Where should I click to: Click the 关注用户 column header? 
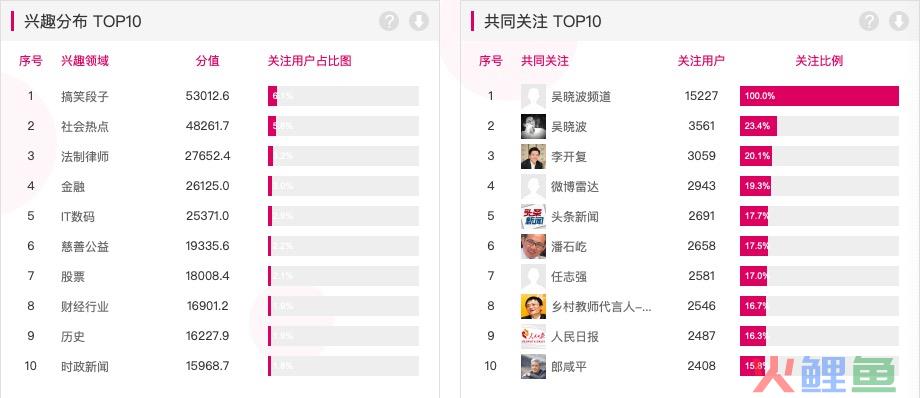click(701, 60)
